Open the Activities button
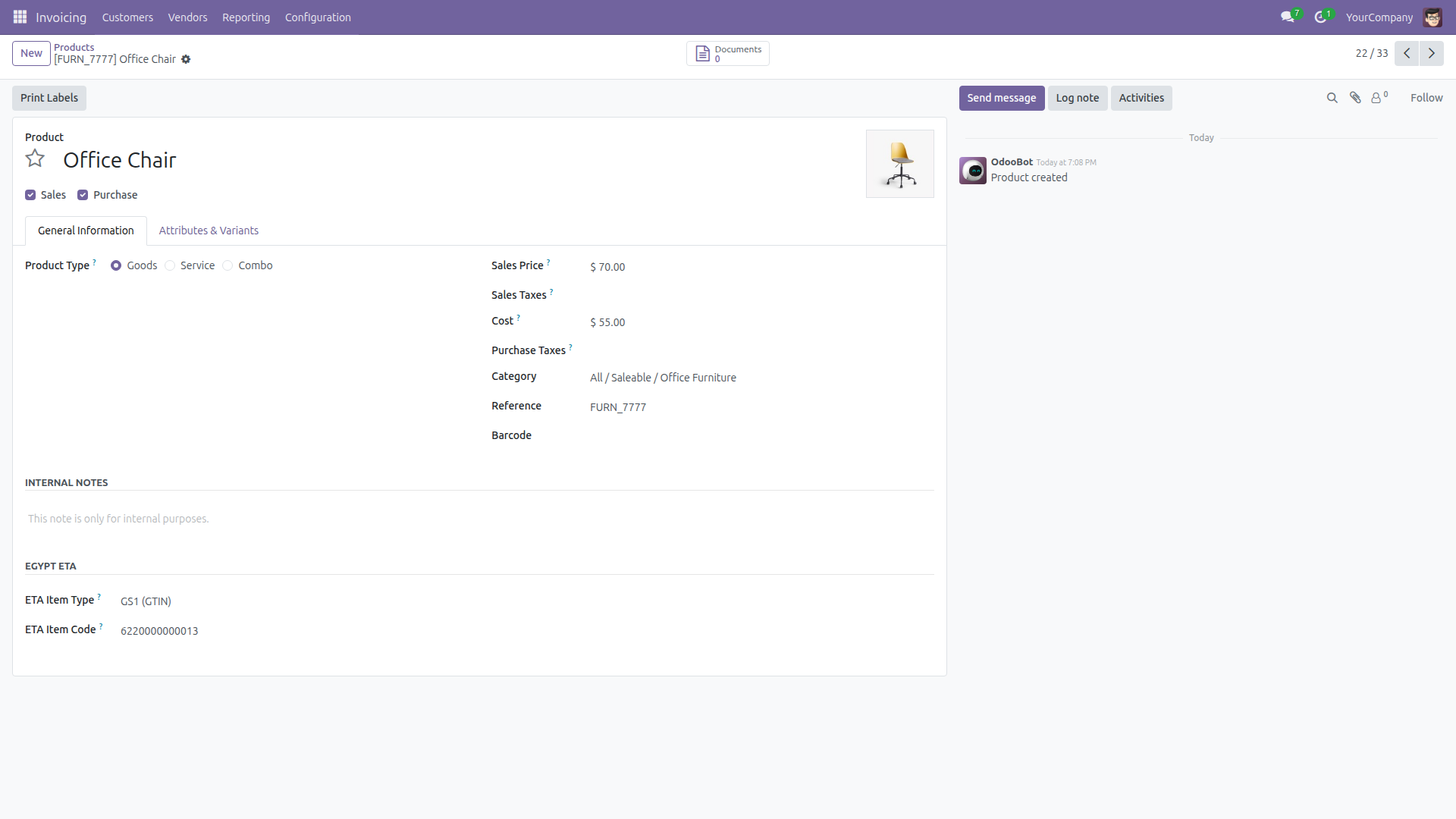This screenshot has height=819, width=1456. (x=1141, y=98)
